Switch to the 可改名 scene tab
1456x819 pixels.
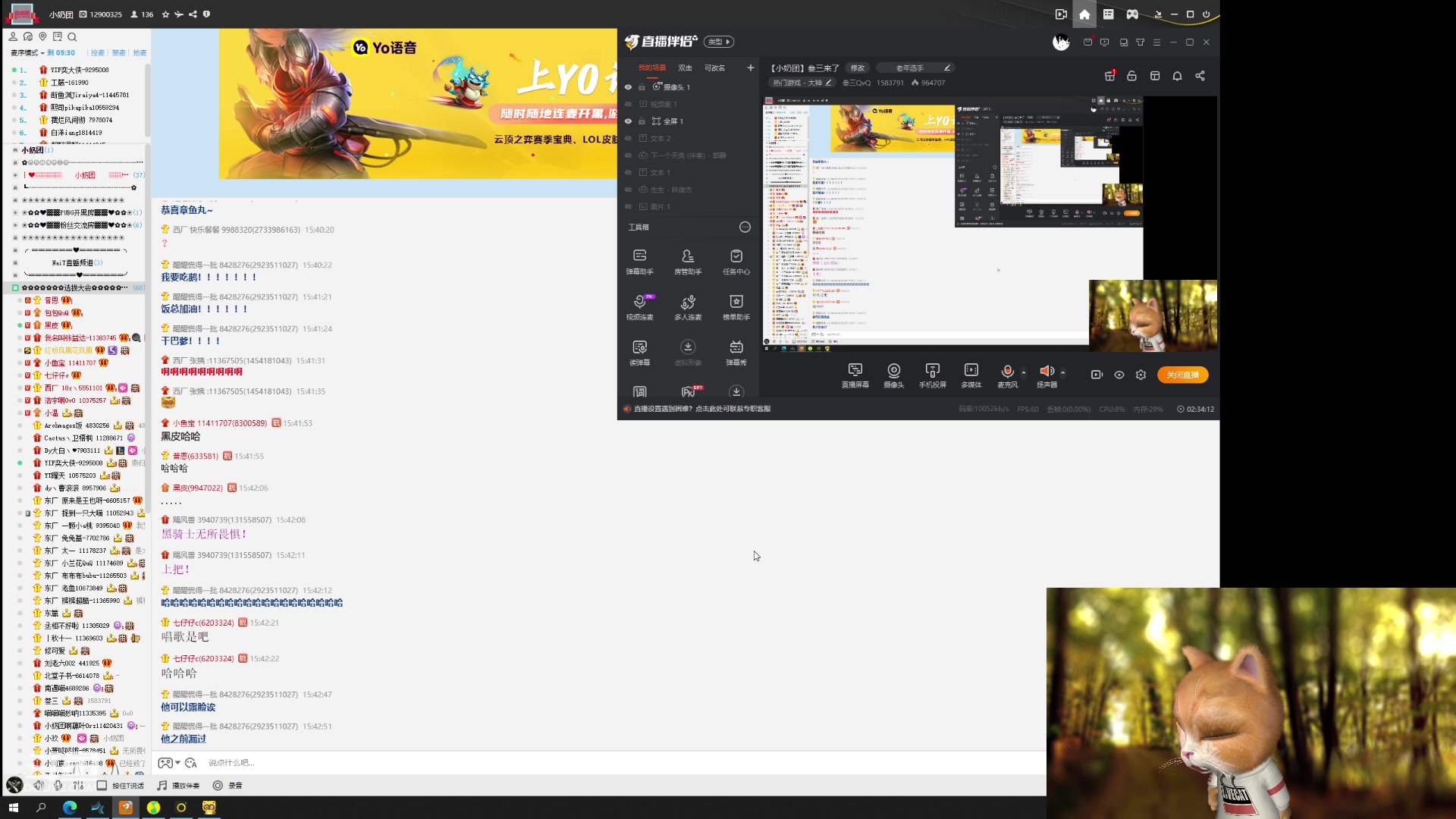pos(714,68)
